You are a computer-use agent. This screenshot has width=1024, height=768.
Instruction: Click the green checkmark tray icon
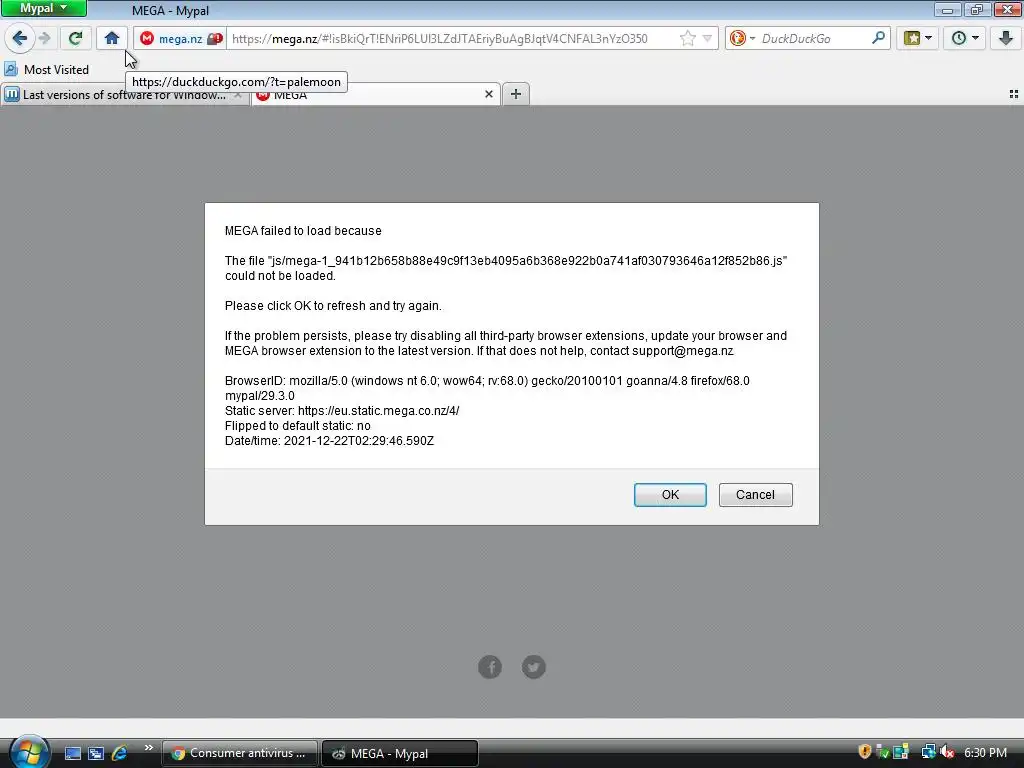(x=882, y=752)
